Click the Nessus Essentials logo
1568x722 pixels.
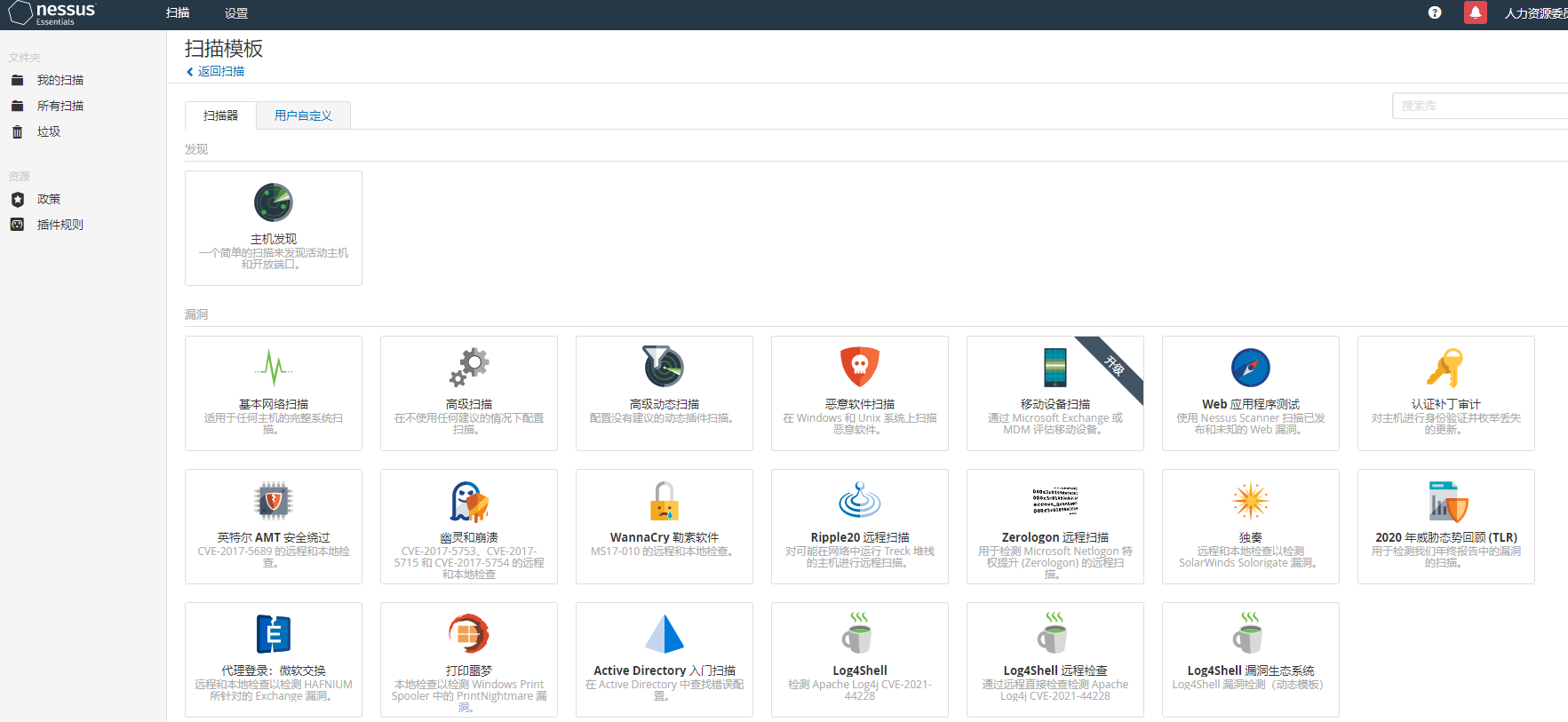coord(52,13)
